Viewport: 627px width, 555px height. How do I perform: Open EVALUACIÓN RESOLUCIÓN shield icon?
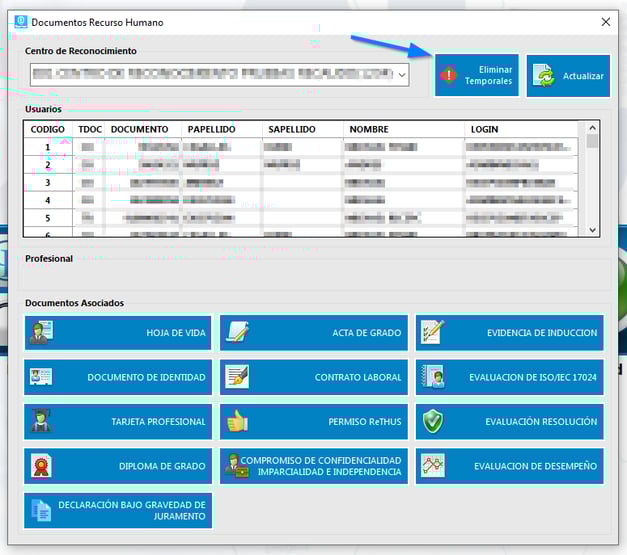click(x=432, y=421)
